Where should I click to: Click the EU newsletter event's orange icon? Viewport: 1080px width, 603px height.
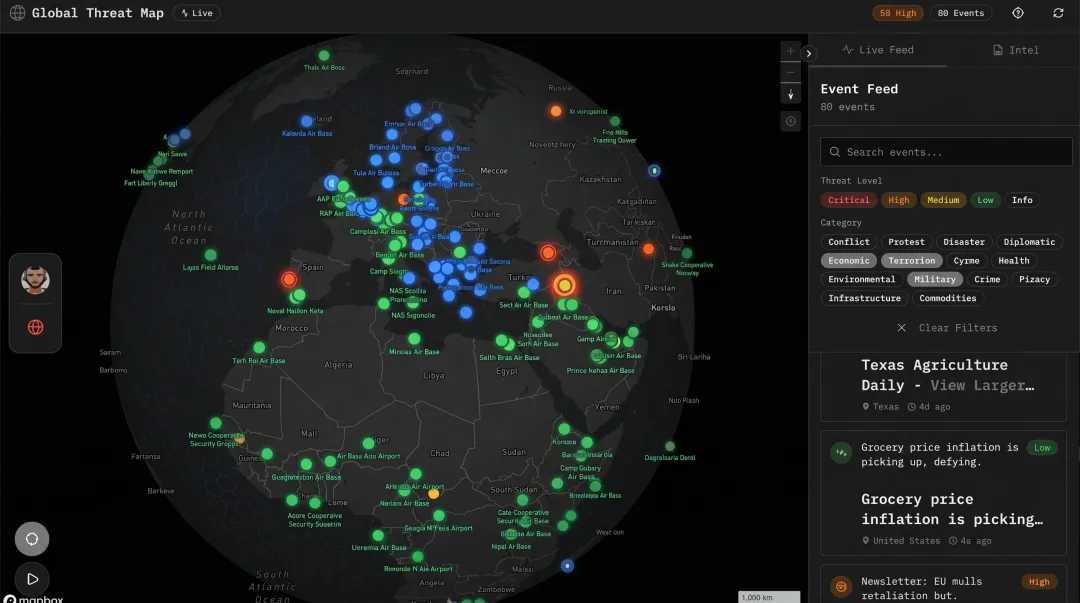click(x=841, y=586)
